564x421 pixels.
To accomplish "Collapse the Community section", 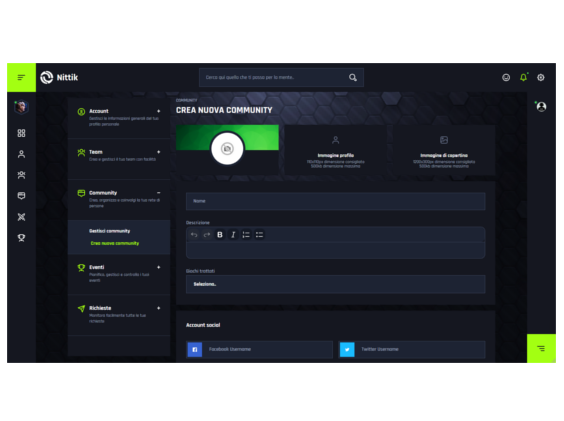I will (159, 193).
